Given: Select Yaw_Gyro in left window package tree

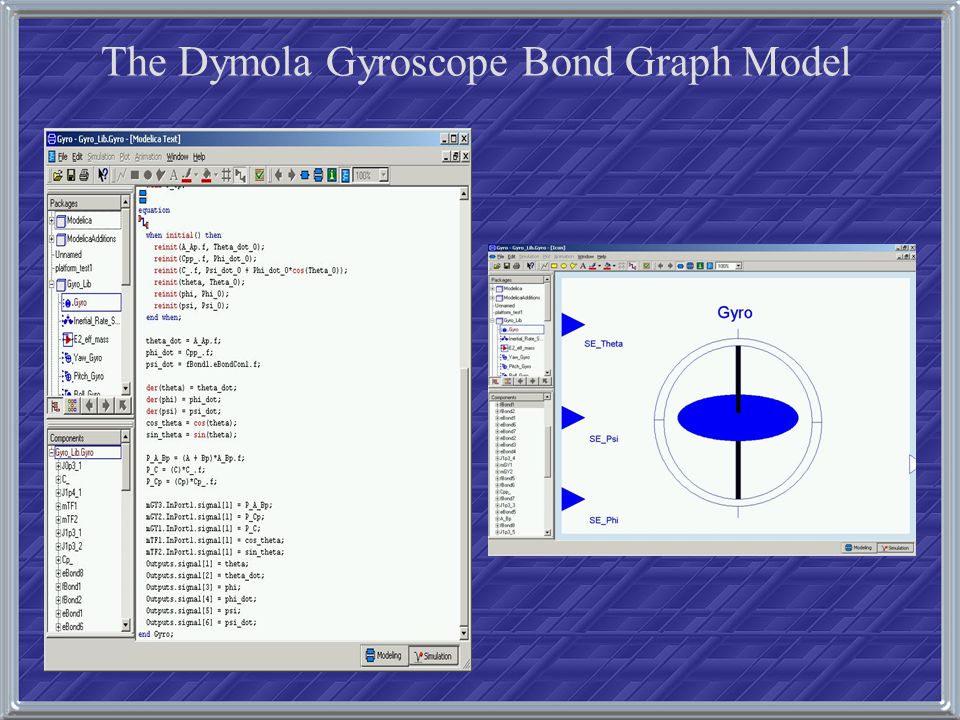Looking at the screenshot, I should tap(82, 358).
